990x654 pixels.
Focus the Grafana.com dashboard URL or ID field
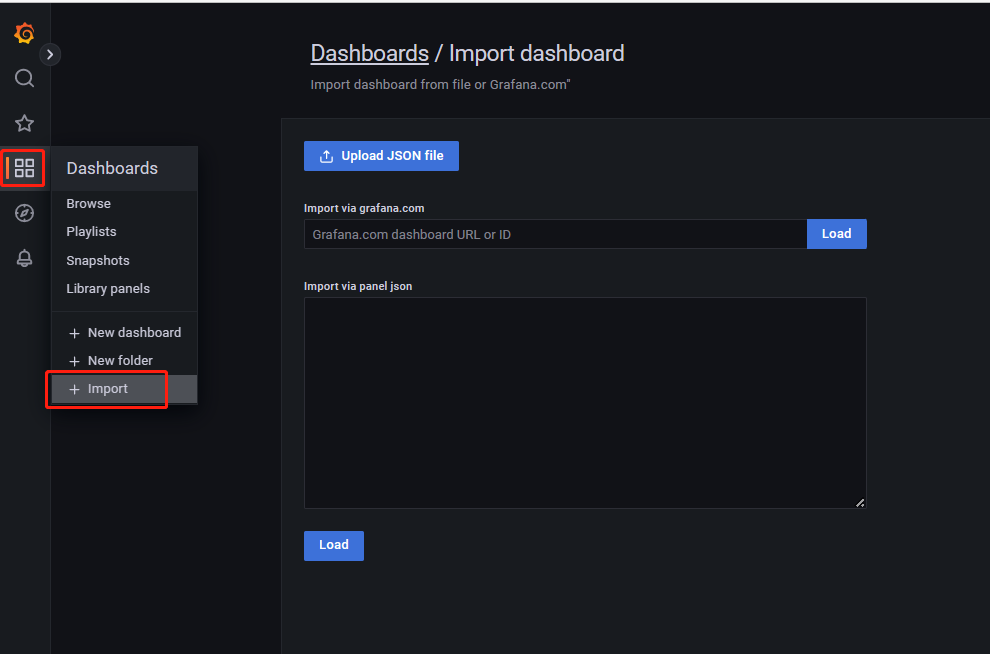[x=556, y=234]
